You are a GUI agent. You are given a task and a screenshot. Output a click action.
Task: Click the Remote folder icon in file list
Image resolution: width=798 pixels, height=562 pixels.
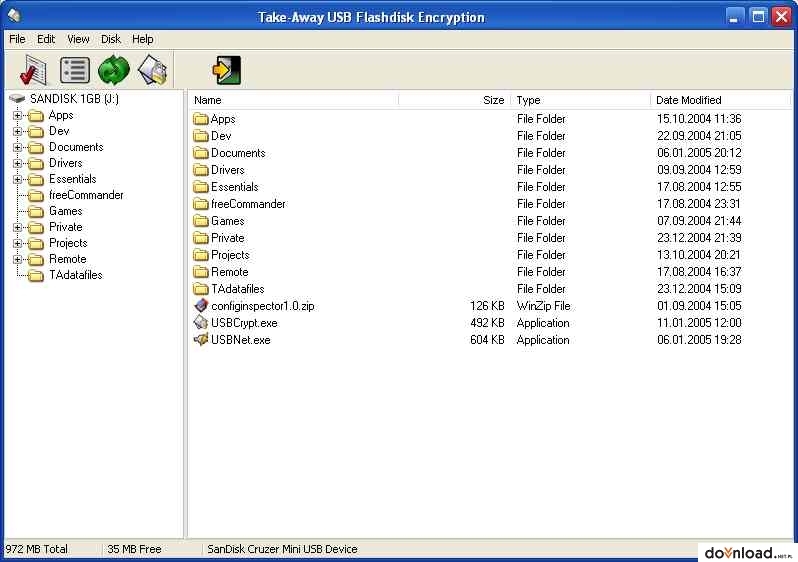click(x=201, y=272)
